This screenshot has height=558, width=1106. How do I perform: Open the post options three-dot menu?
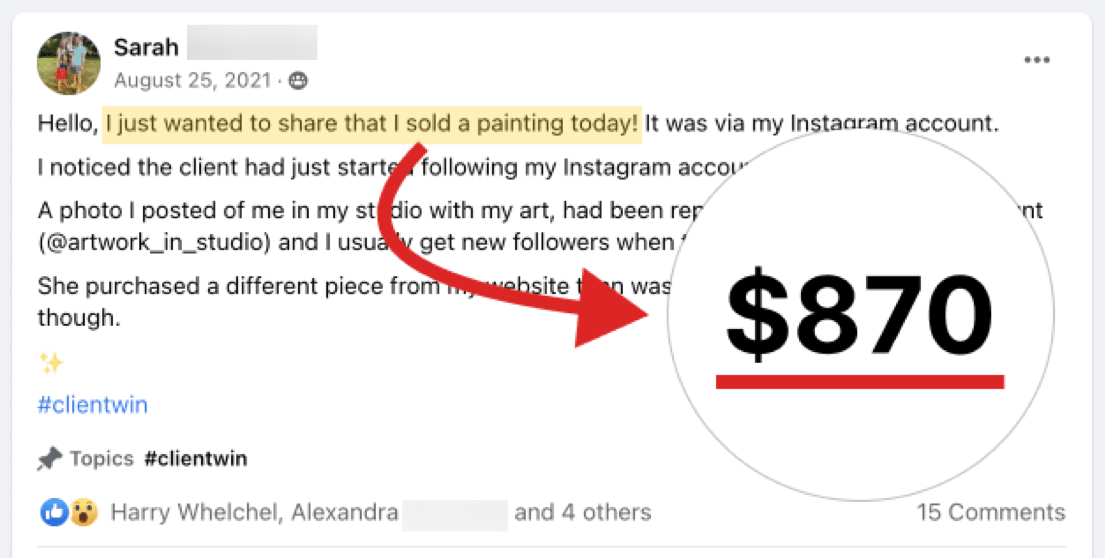pyautogui.click(x=1037, y=61)
